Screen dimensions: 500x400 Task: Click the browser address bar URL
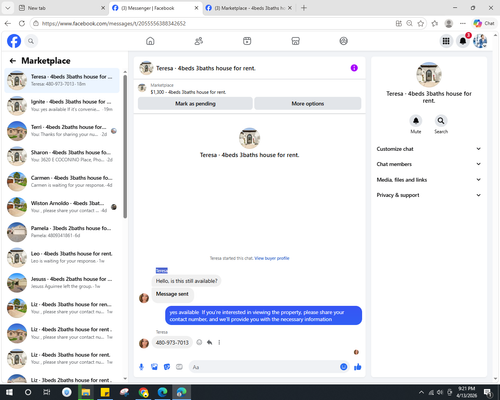(113, 23)
